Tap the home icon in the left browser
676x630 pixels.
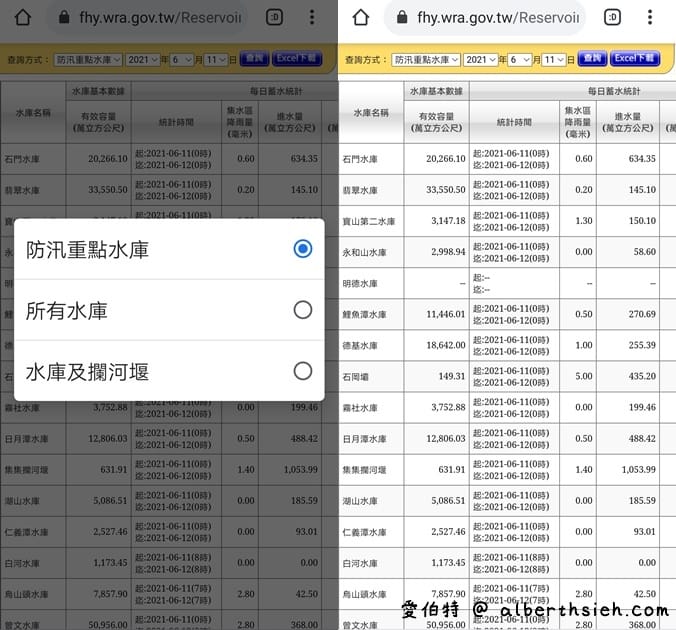click(x=22, y=18)
